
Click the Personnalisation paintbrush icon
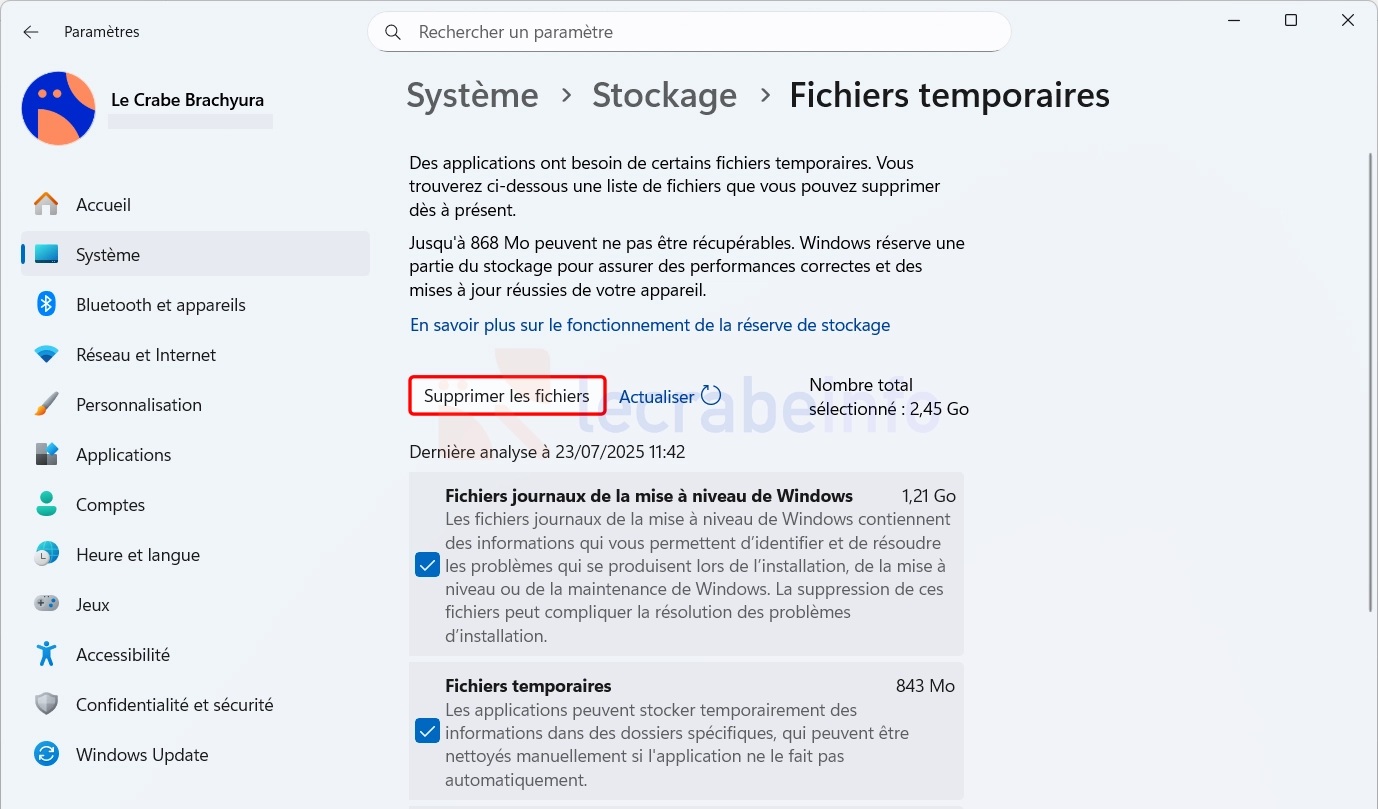[x=46, y=404]
